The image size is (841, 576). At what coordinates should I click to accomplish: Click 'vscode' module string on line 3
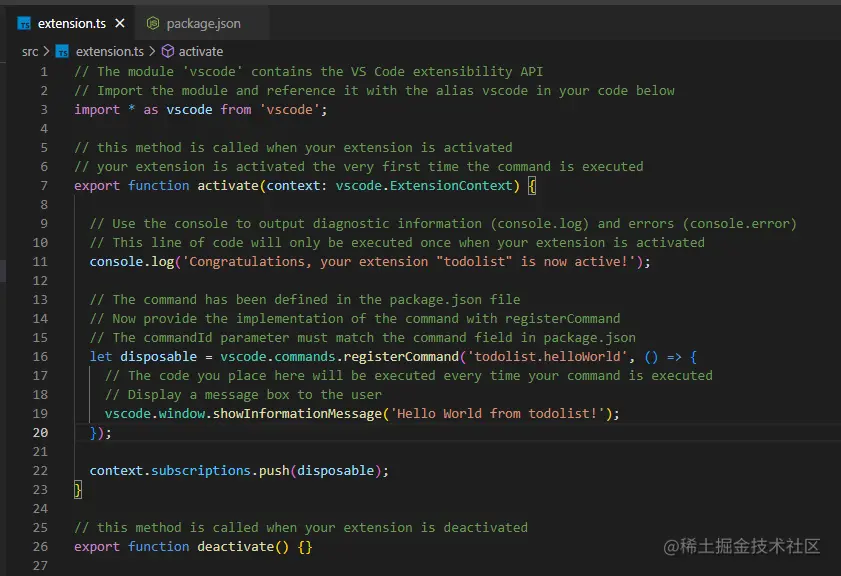290,109
